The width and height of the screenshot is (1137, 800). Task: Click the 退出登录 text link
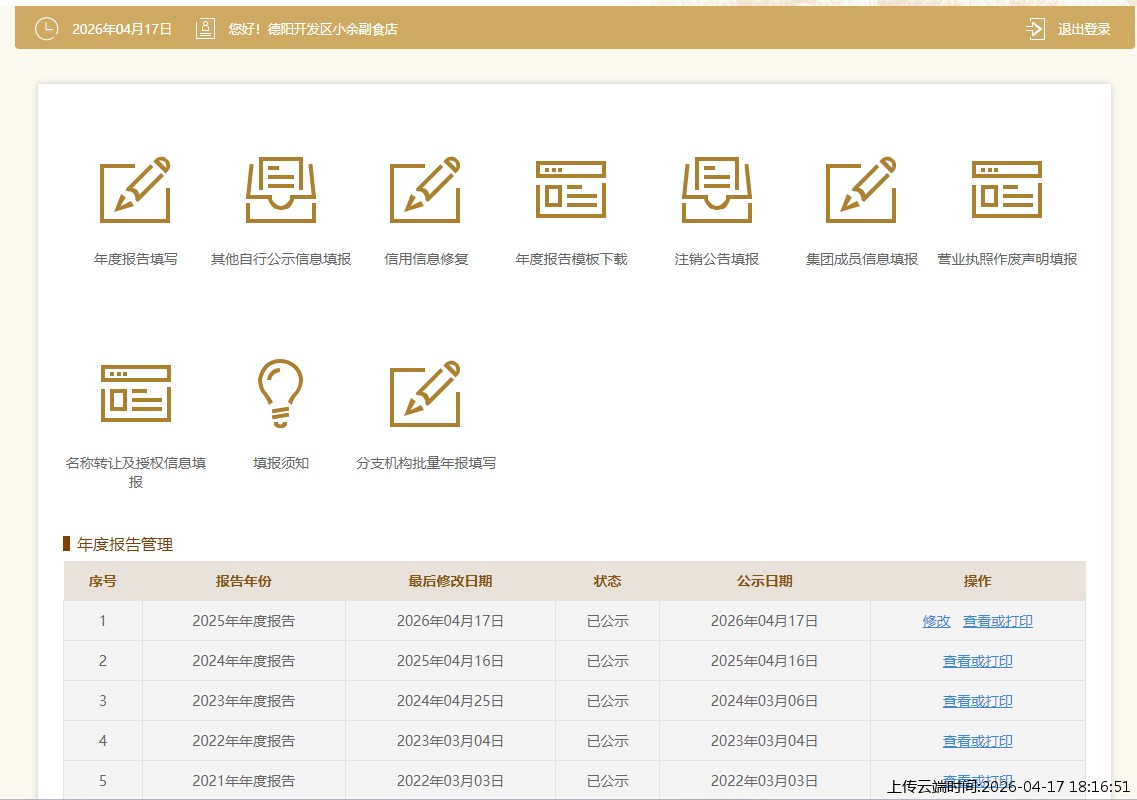point(1084,29)
